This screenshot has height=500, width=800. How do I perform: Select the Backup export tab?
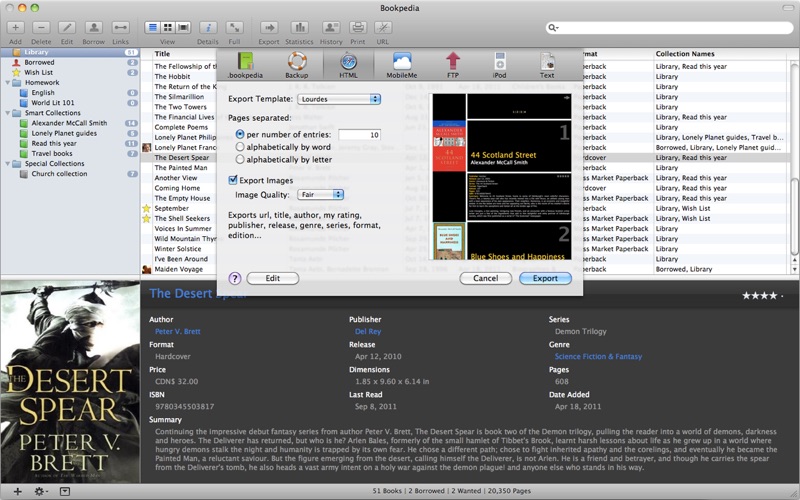click(297, 62)
